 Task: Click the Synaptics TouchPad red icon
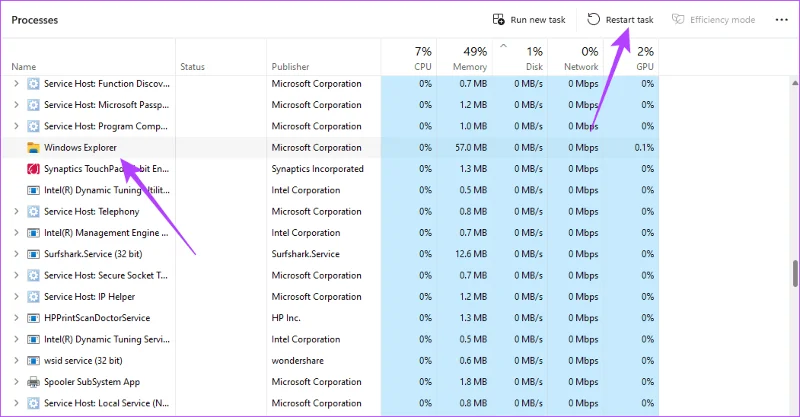[x=33, y=169]
